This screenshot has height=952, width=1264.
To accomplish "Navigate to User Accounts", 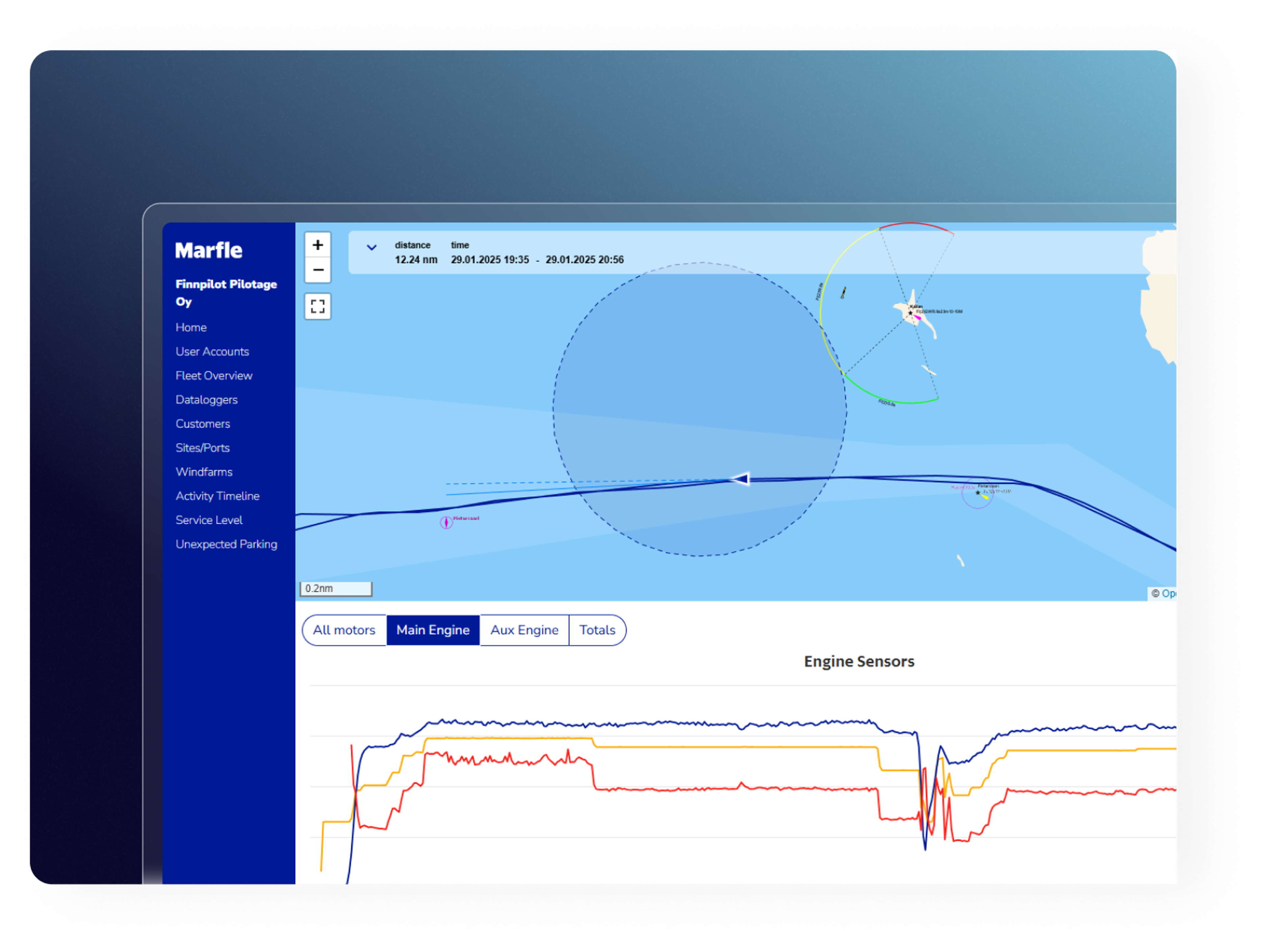I will tap(212, 351).
